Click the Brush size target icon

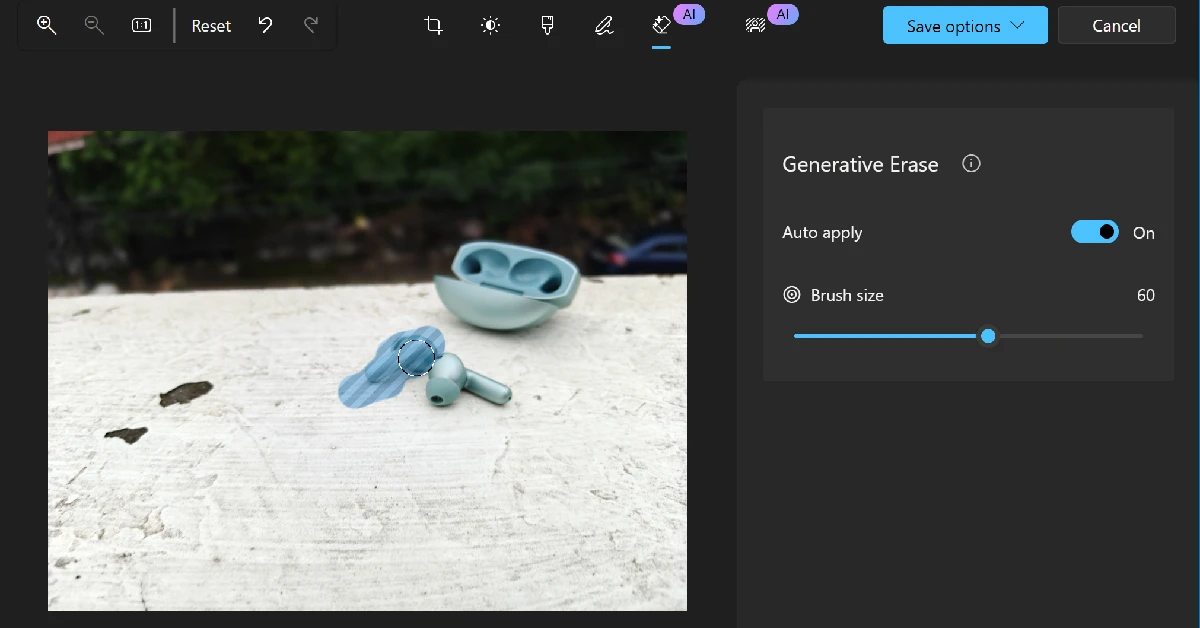tap(792, 295)
